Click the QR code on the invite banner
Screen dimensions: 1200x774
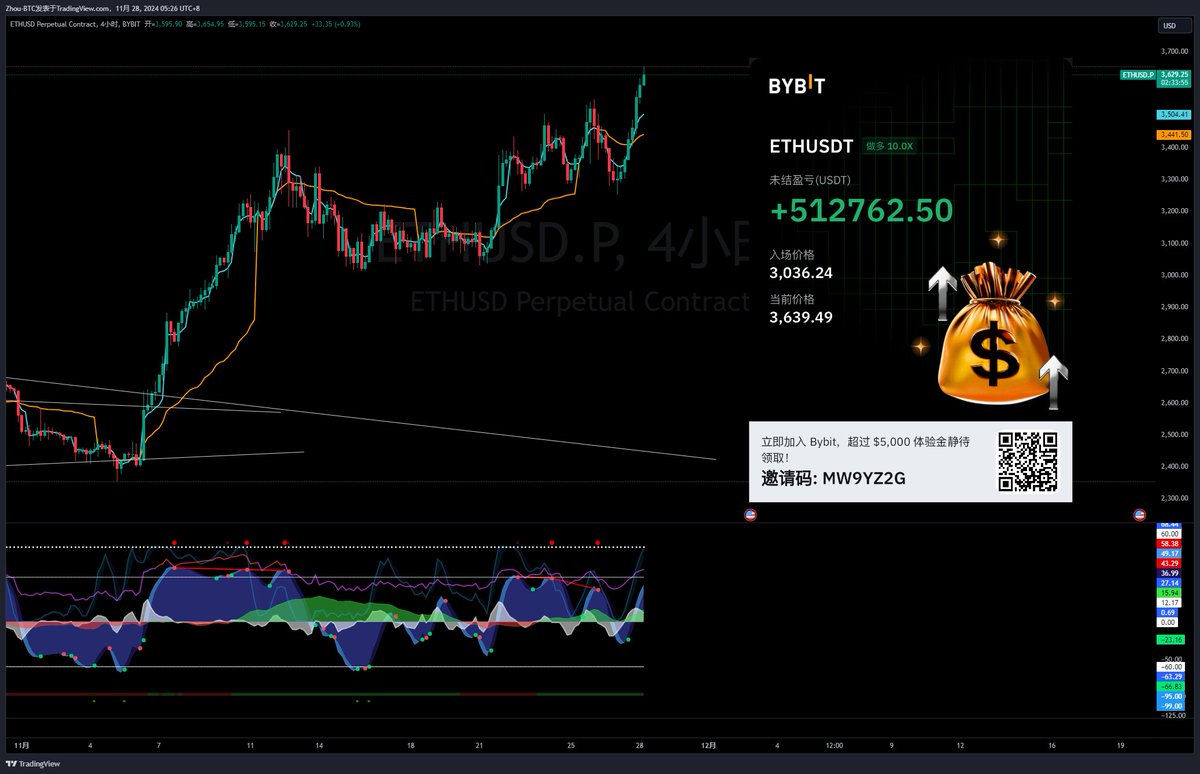(1028, 461)
